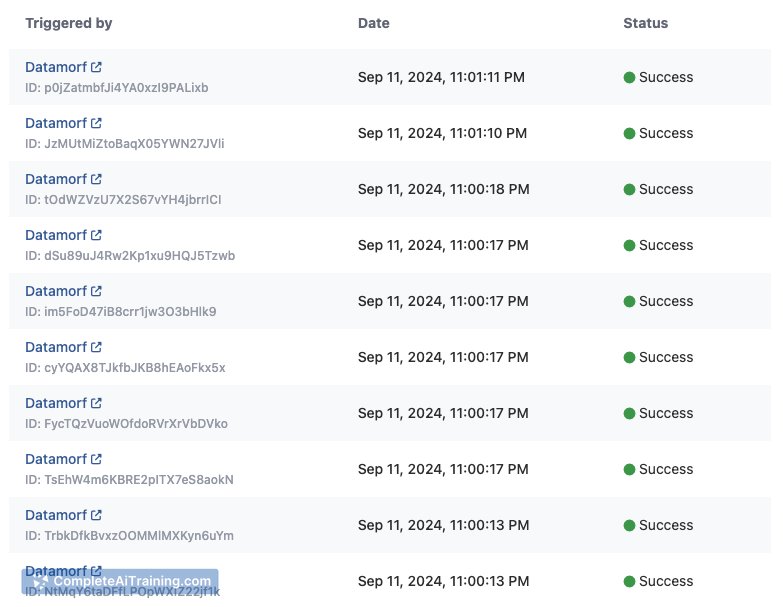Open external link icon for ID FycTQzVuoWOfdoRVrXrVbDVko

click(96, 402)
